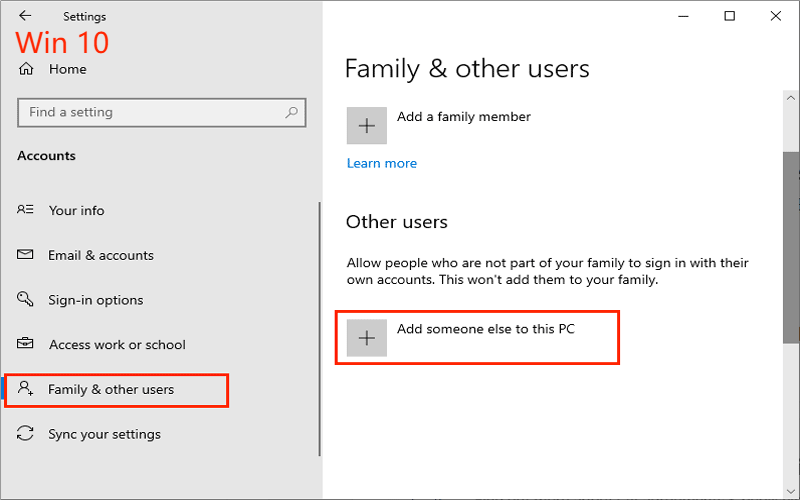Click the Sign-in options key icon
Screen dimensions: 800x500
point(25,298)
